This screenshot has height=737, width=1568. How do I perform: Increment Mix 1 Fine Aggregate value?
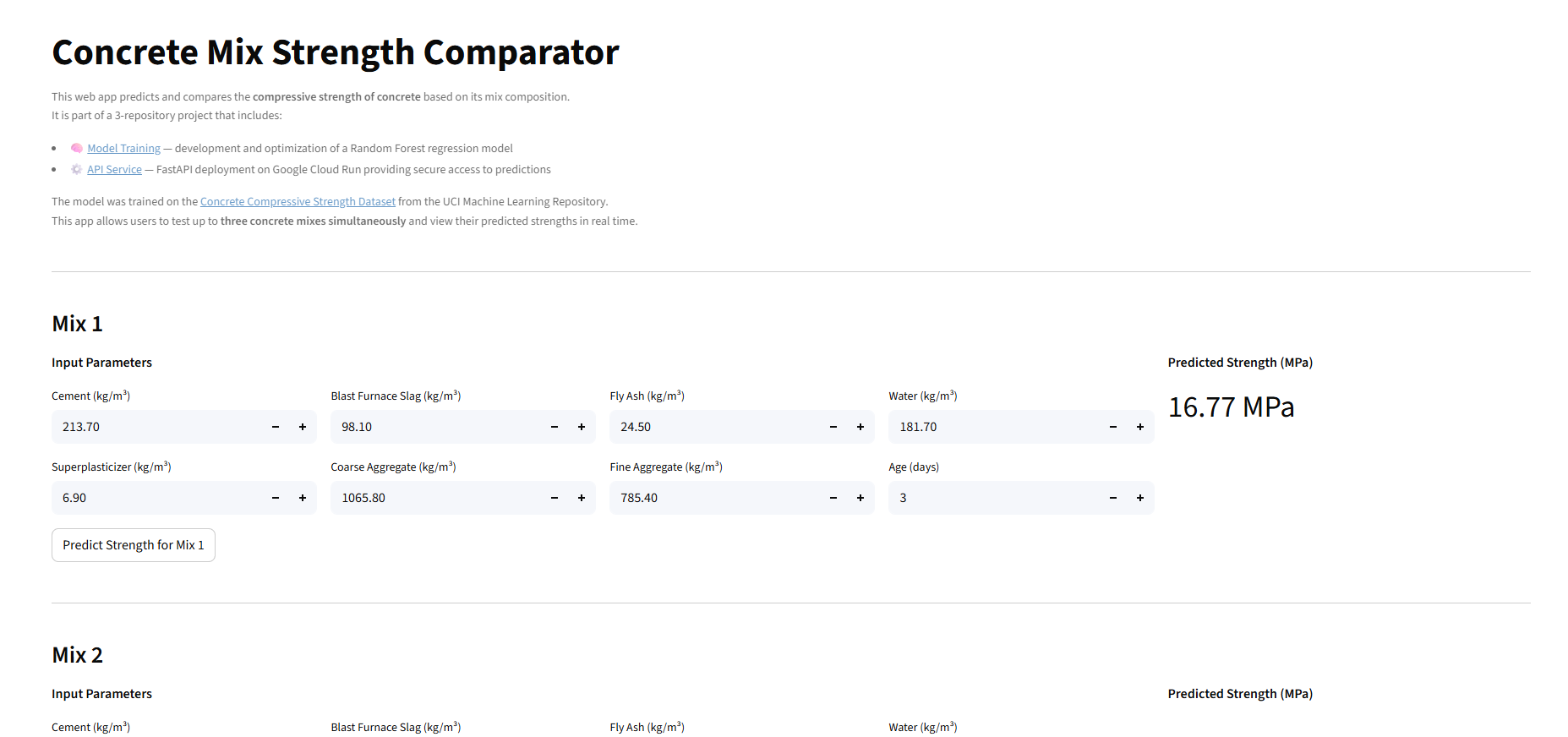[860, 498]
